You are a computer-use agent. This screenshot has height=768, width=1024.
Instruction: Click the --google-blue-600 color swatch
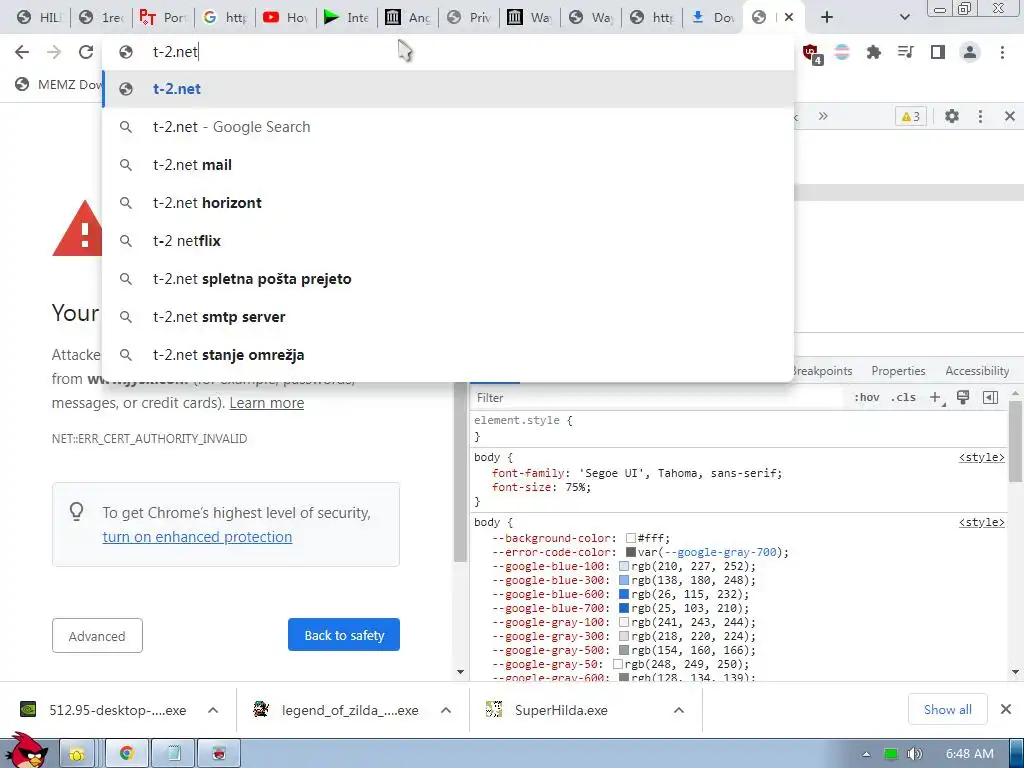[624, 594]
